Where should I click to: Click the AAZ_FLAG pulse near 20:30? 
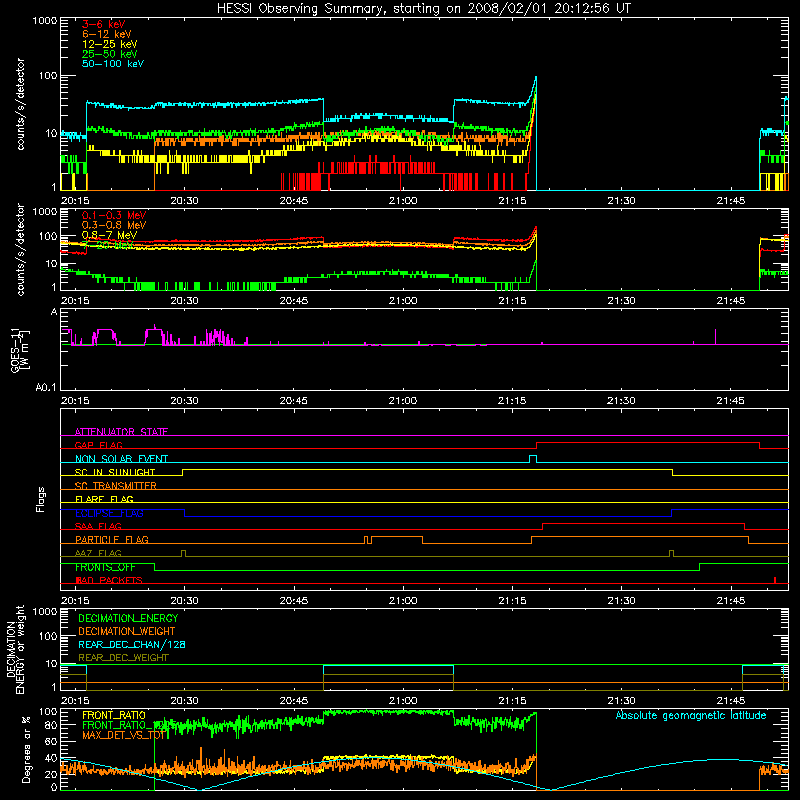pyautogui.click(x=184, y=553)
